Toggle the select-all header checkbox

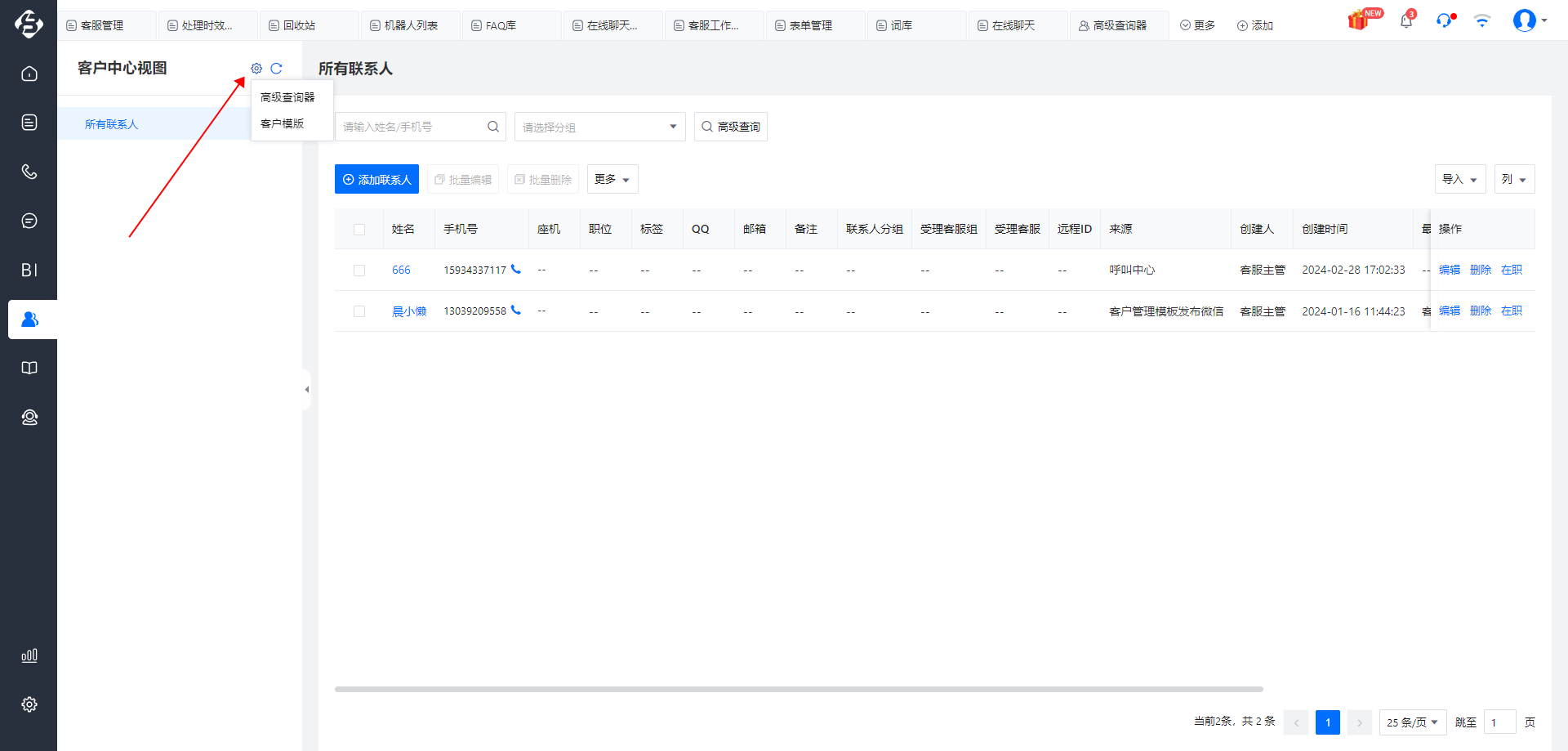[x=359, y=230]
